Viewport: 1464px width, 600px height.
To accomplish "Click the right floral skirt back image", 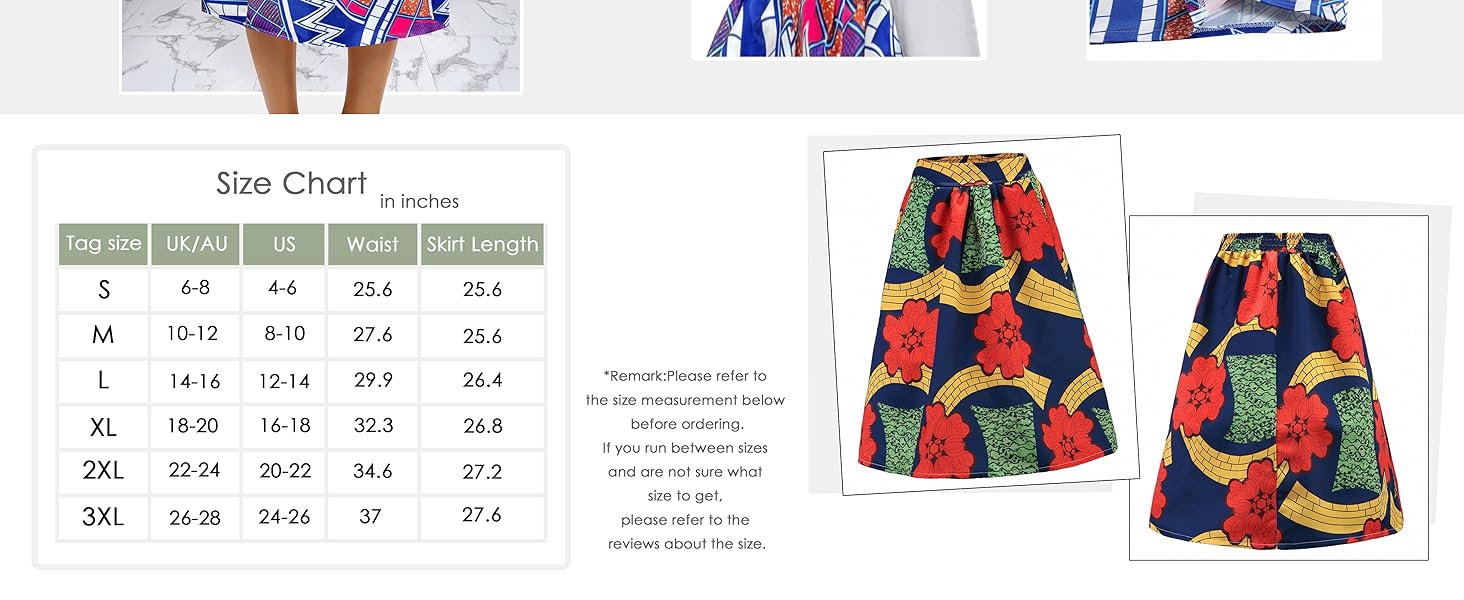I will pyautogui.click(x=1279, y=387).
